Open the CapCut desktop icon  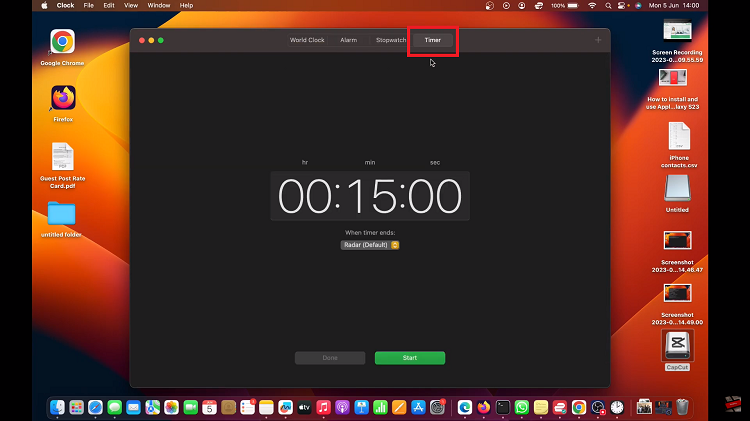pyautogui.click(x=677, y=345)
